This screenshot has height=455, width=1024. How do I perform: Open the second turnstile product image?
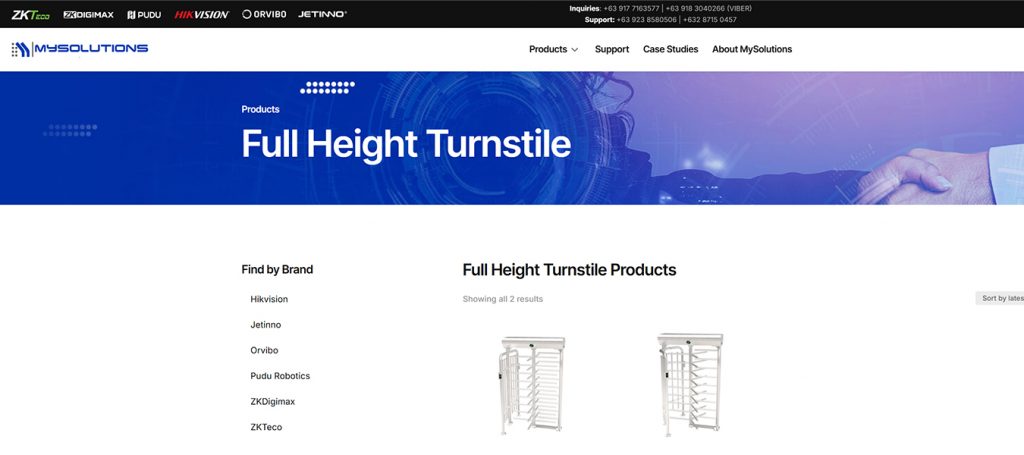690,385
